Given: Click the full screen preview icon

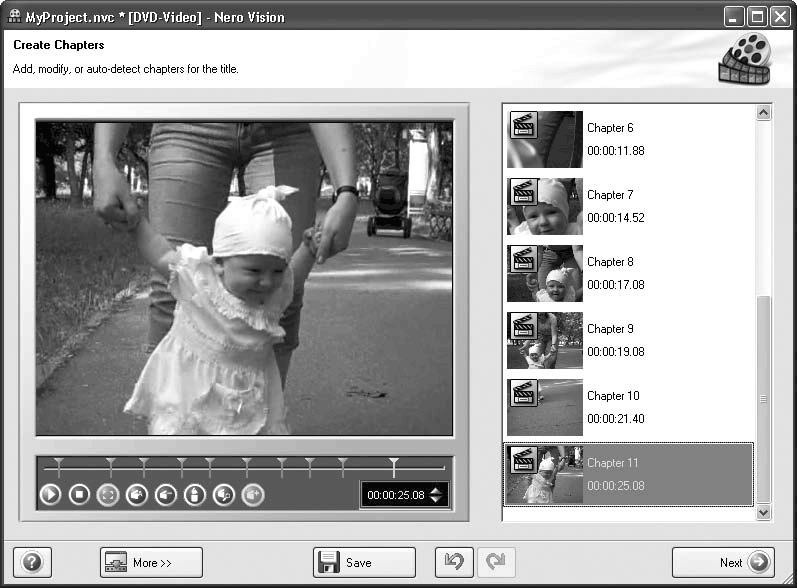Looking at the screenshot, I should tap(108, 494).
